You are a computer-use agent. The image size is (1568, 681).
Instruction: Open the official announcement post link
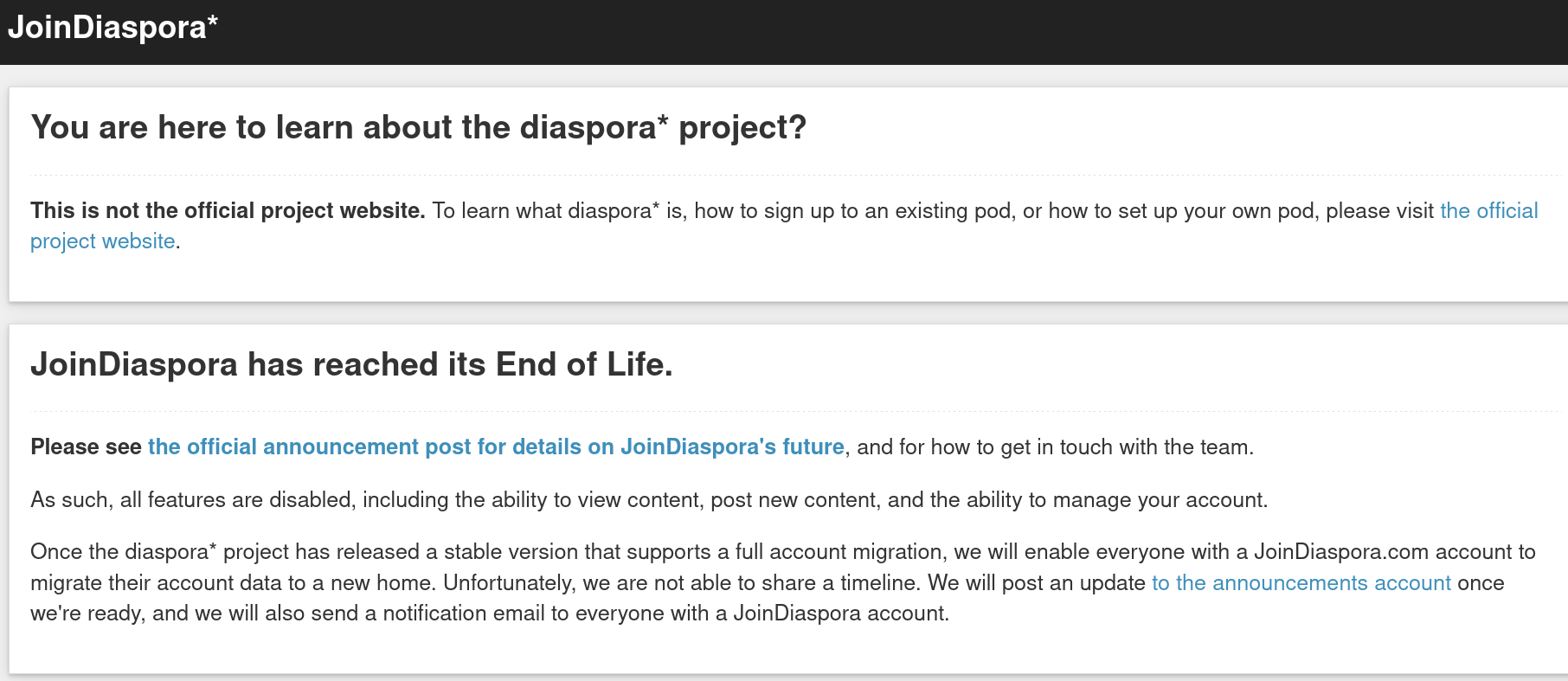[496, 447]
